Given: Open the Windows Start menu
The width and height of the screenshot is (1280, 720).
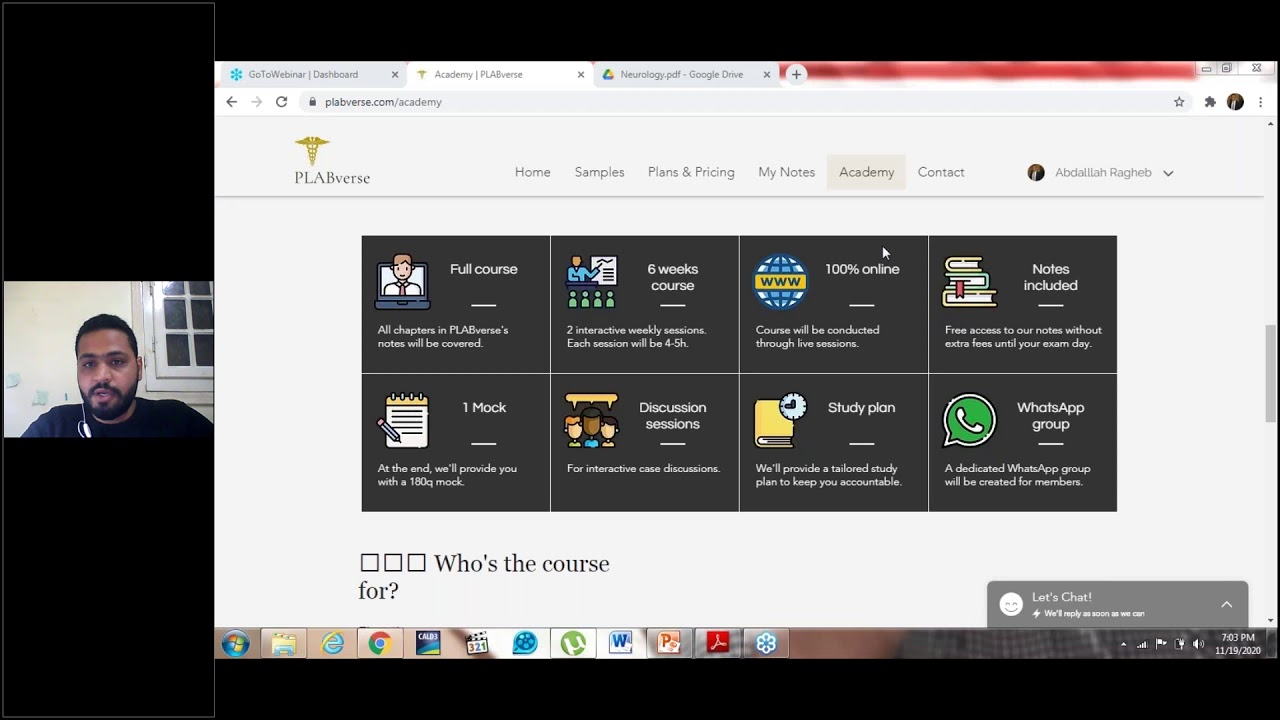Looking at the screenshot, I should 236,643.
